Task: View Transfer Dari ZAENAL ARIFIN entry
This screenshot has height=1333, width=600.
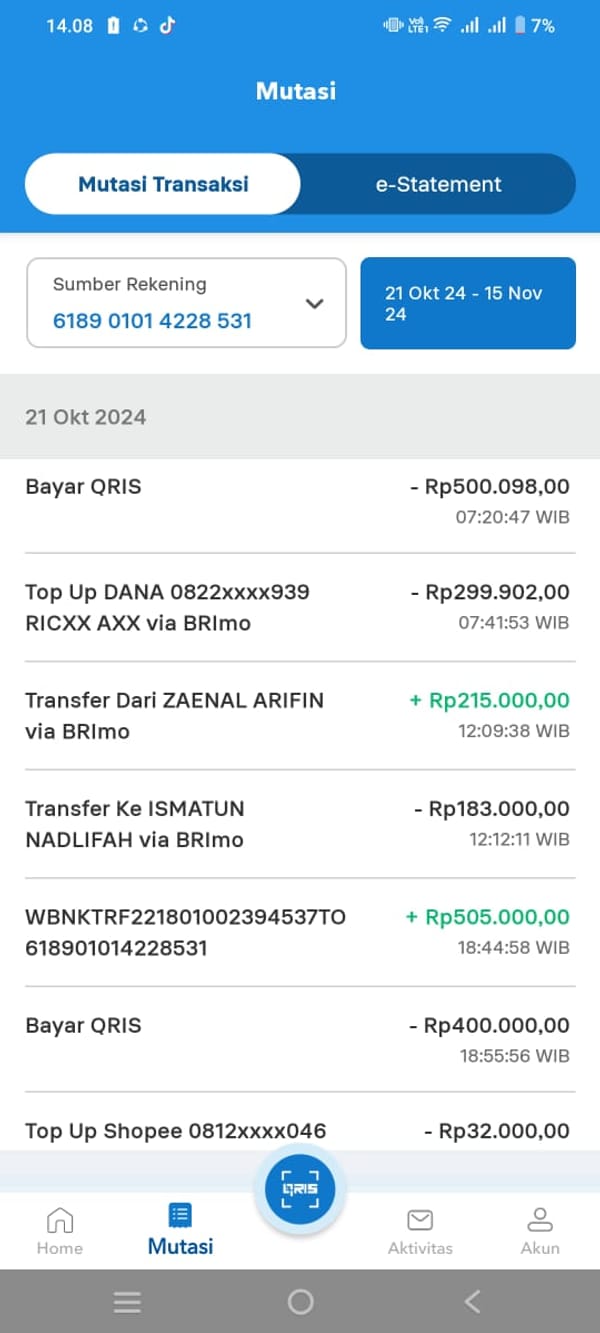Action: click(300, 715)
